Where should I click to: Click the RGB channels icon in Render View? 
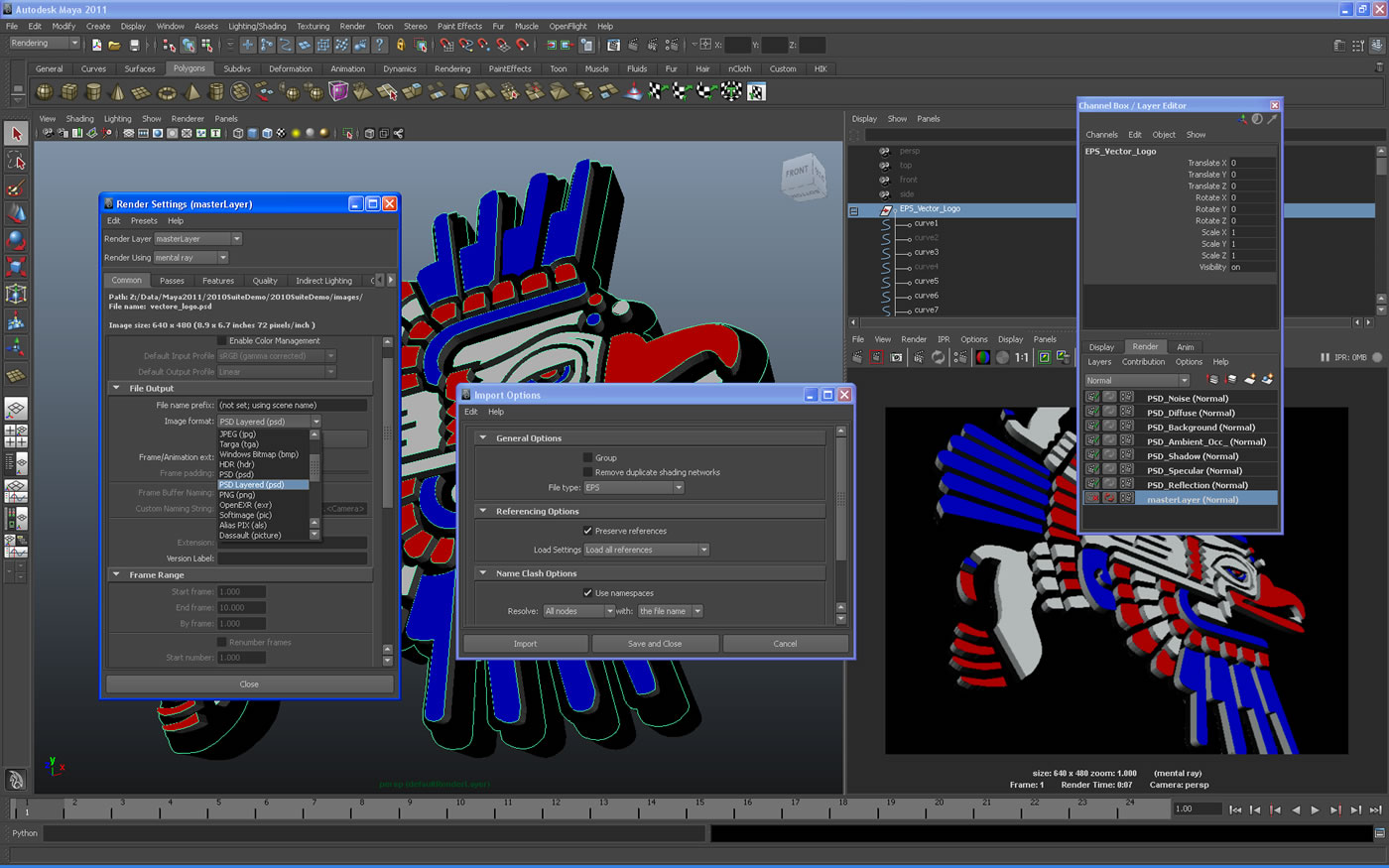pyautogui.click(x=983, y=357)
